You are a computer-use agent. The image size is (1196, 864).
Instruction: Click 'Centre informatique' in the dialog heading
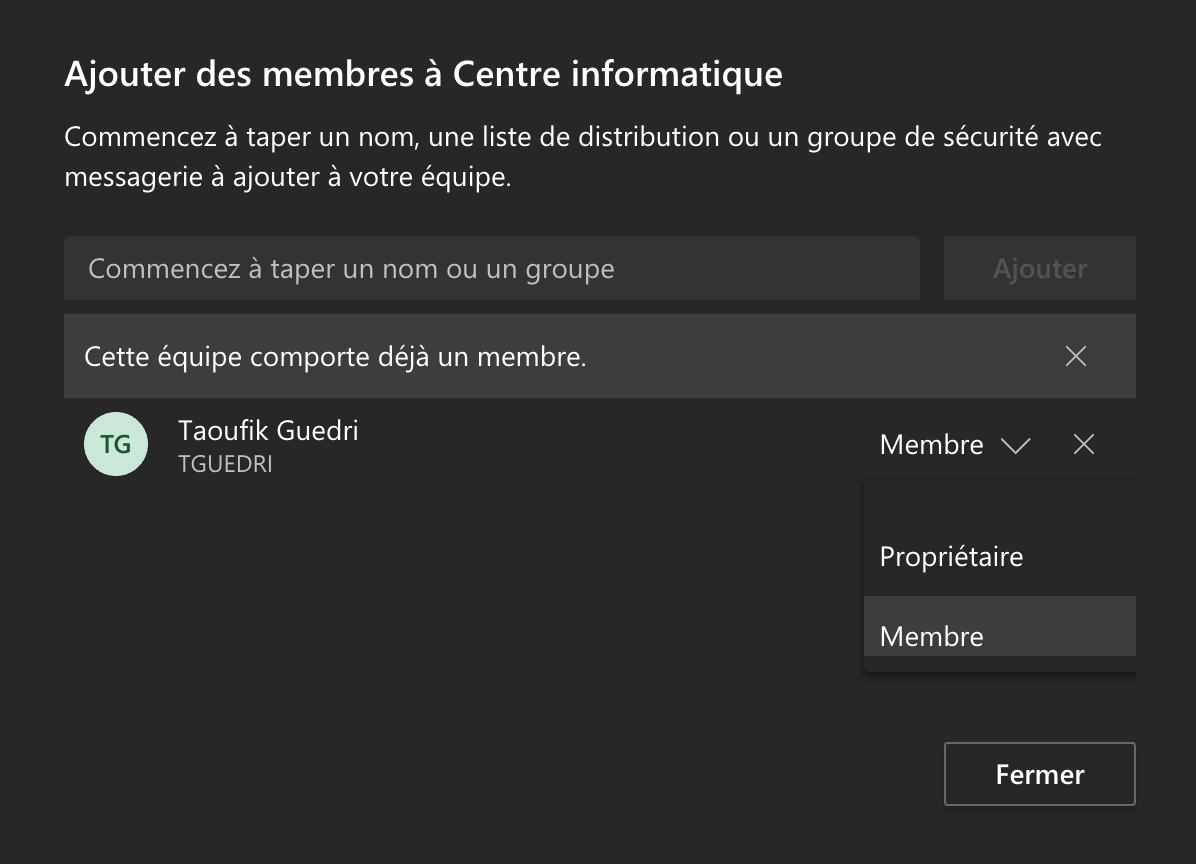coord(617,74)
